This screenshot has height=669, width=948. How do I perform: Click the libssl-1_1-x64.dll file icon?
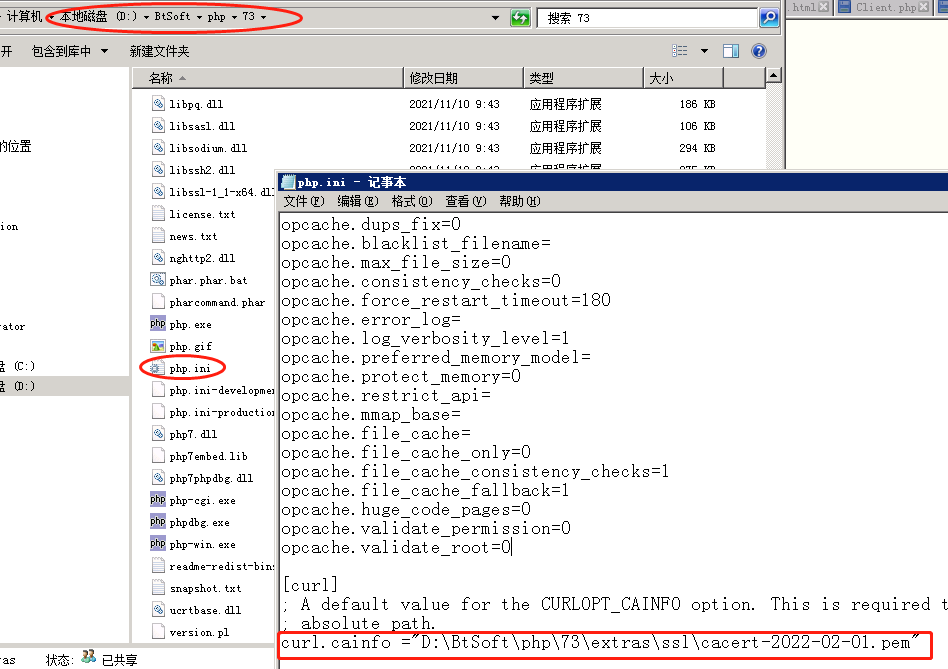(x=158, y=192)
